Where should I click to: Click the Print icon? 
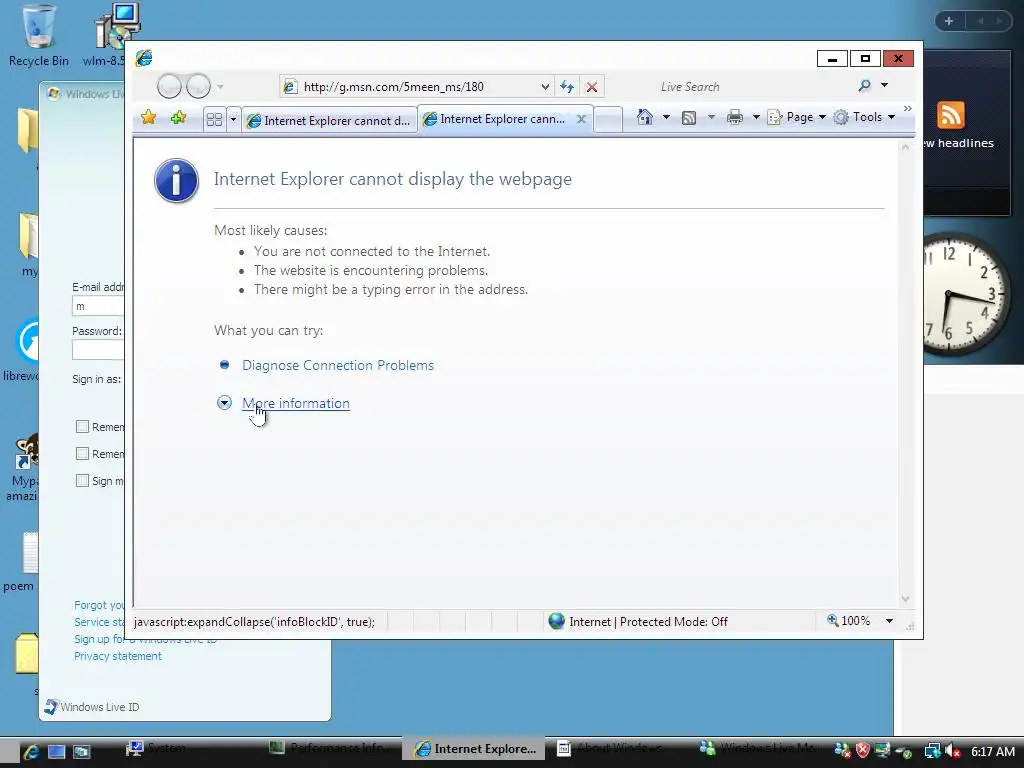(735, 118)
